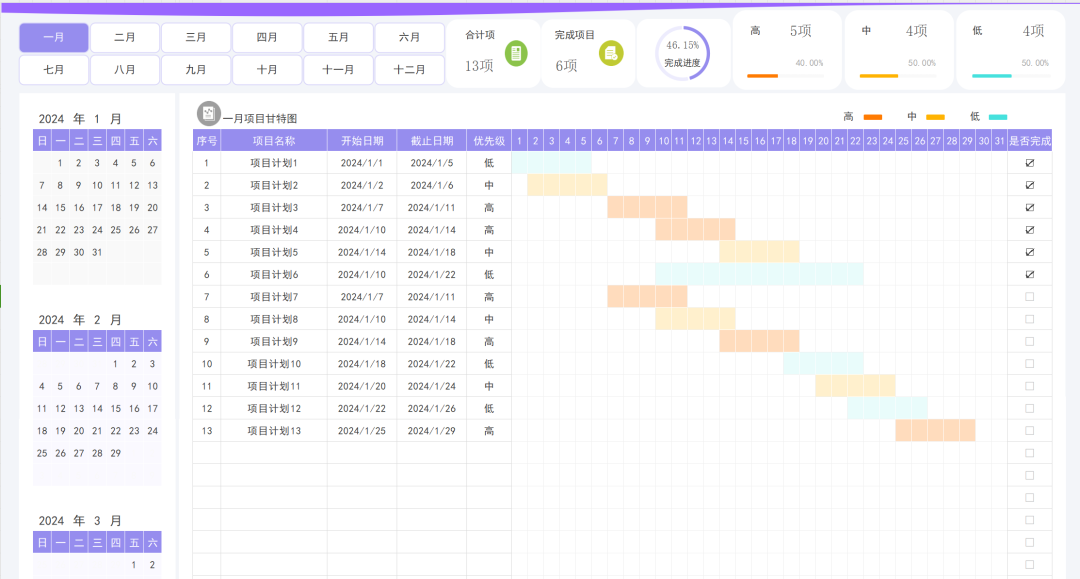Click the 13项 total count value
This screenshot has height=579, width=1080.
(x=479, y=66)
